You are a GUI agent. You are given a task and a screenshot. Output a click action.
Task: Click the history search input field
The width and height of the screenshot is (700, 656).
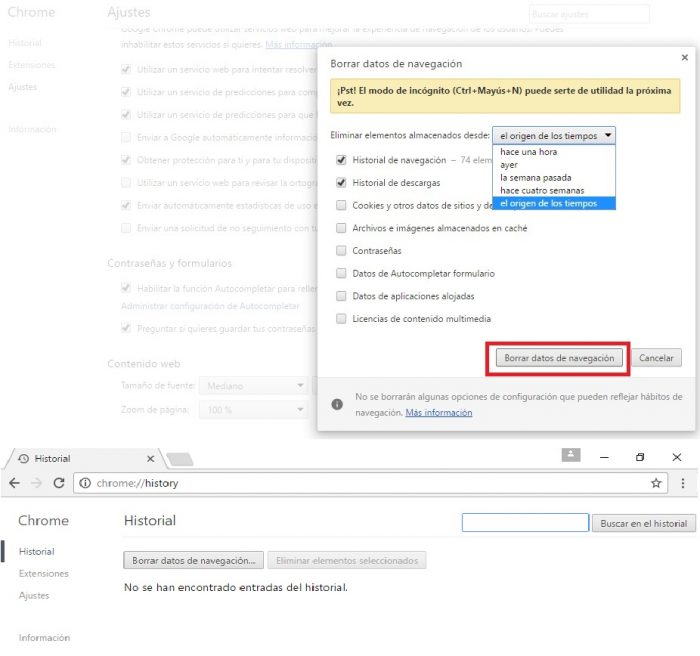click(525, 523)
